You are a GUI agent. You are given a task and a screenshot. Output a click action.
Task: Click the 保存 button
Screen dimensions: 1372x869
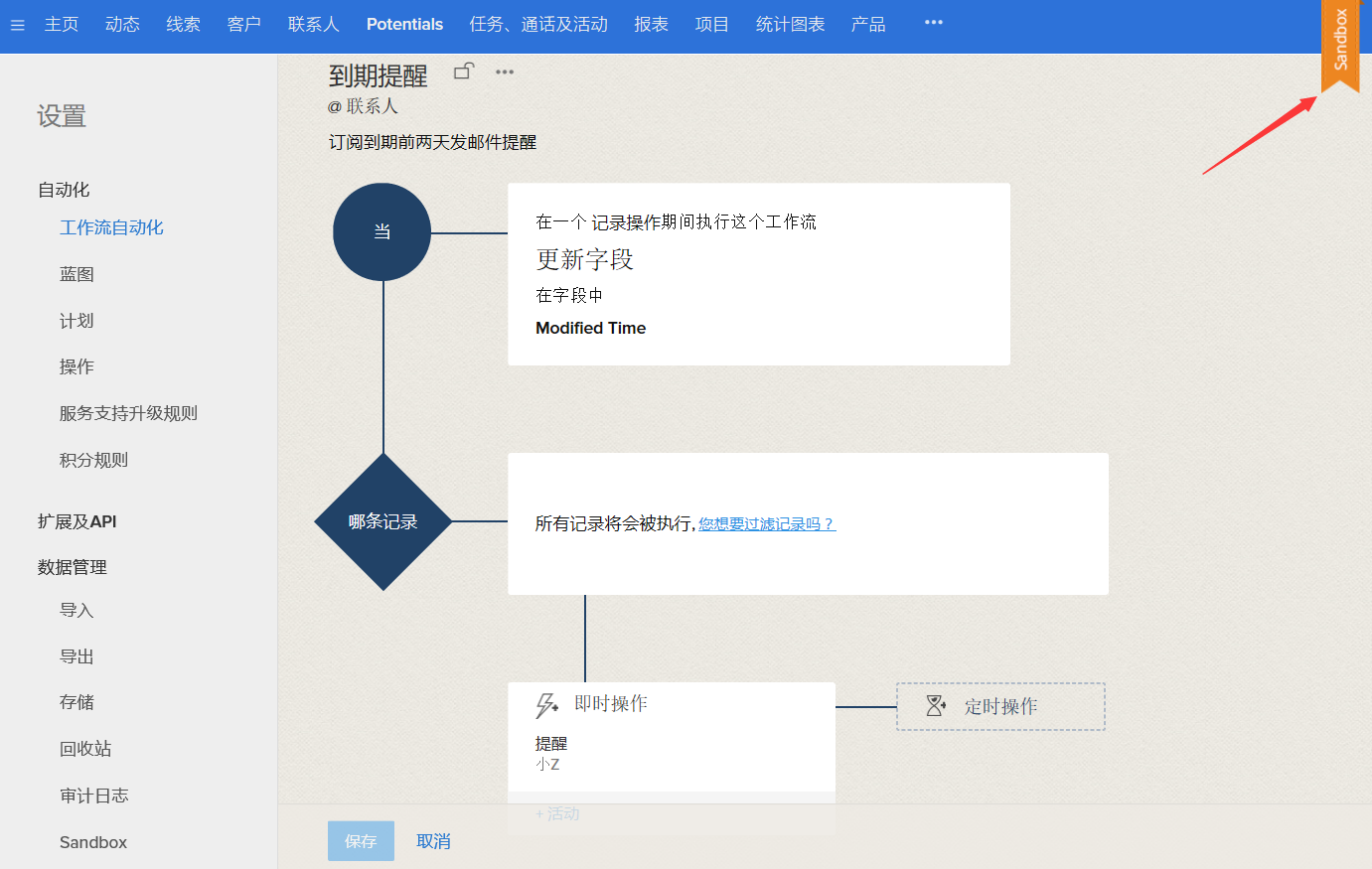click(x=361, y=841)
